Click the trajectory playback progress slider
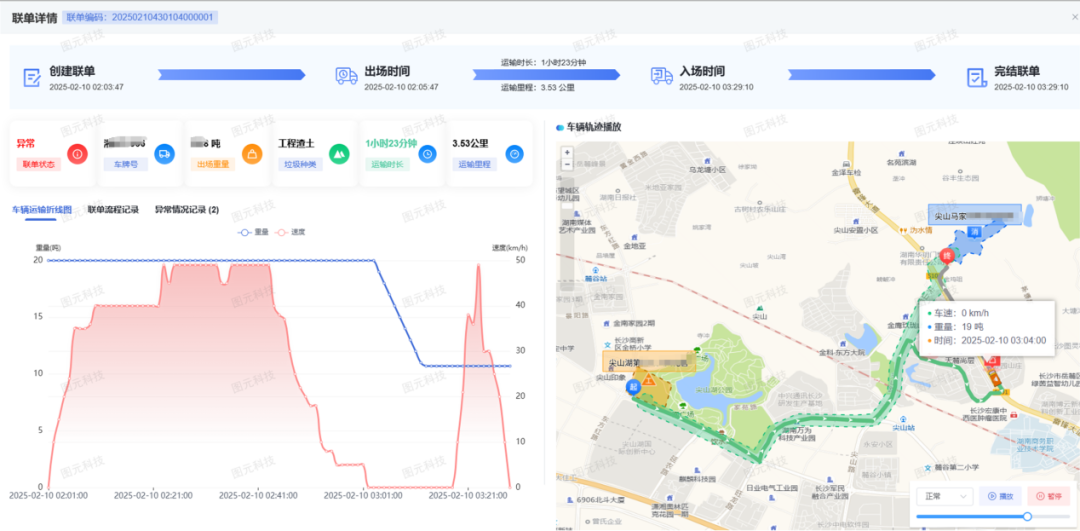1080x531 pixels. (x=1027, y=516)
